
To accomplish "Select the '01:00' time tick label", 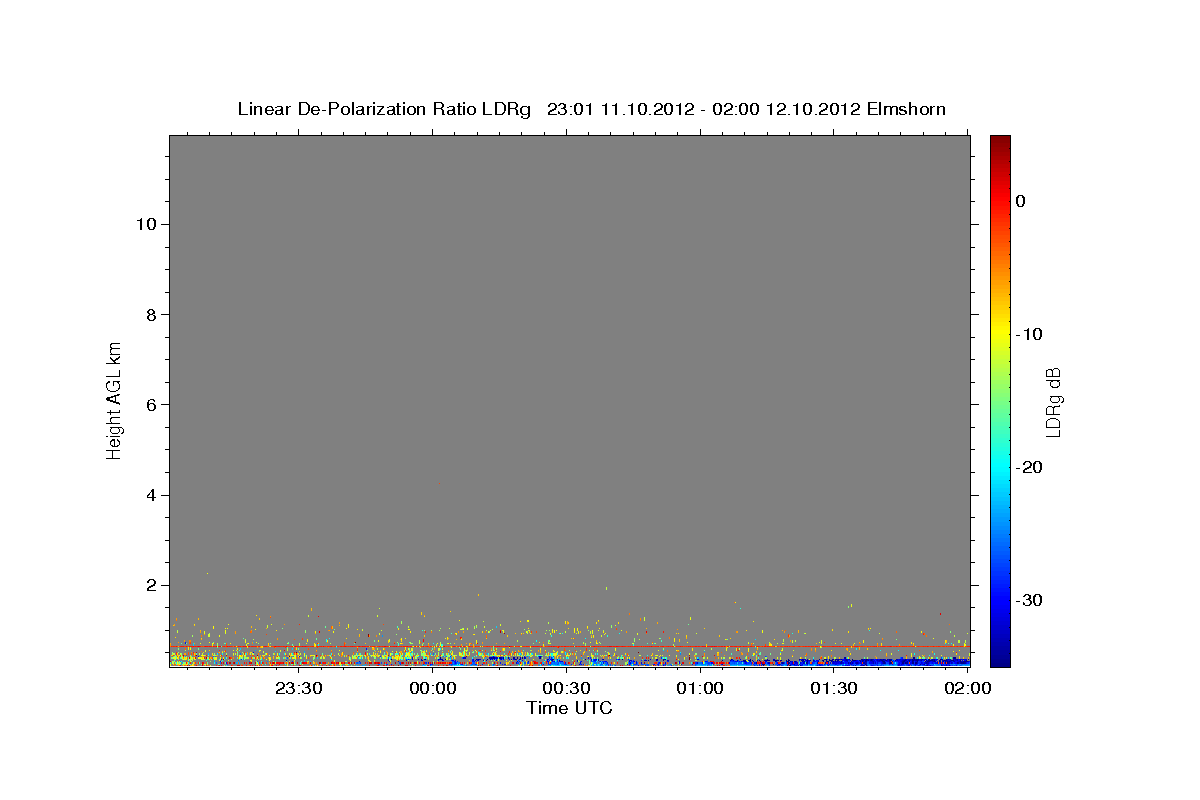I will coord(700,688).
